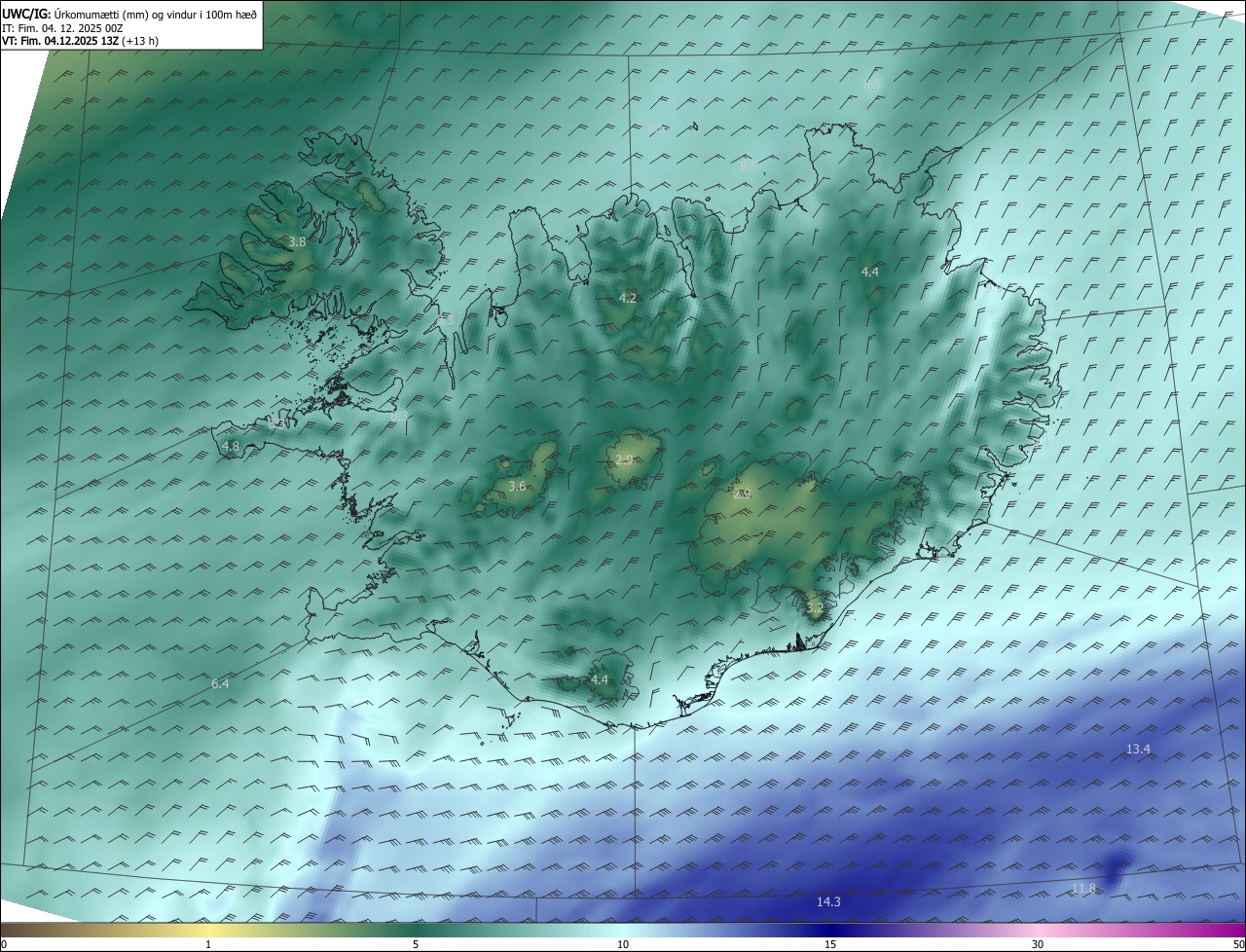Select the IT: Fim. 04. 12. 2025 00Z line
Viewport: 1246px width, 952px height.
(x=64, y=29)
